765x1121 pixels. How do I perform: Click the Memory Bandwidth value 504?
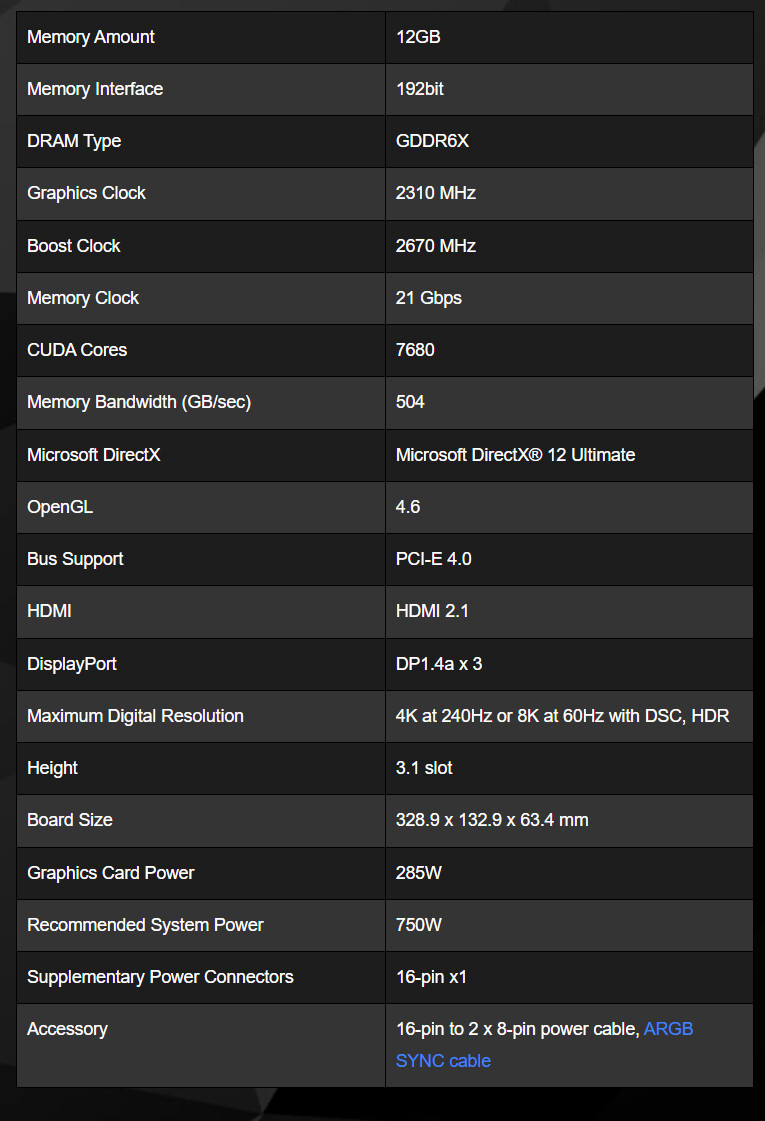pyautogui.click(x=410, y=402)
